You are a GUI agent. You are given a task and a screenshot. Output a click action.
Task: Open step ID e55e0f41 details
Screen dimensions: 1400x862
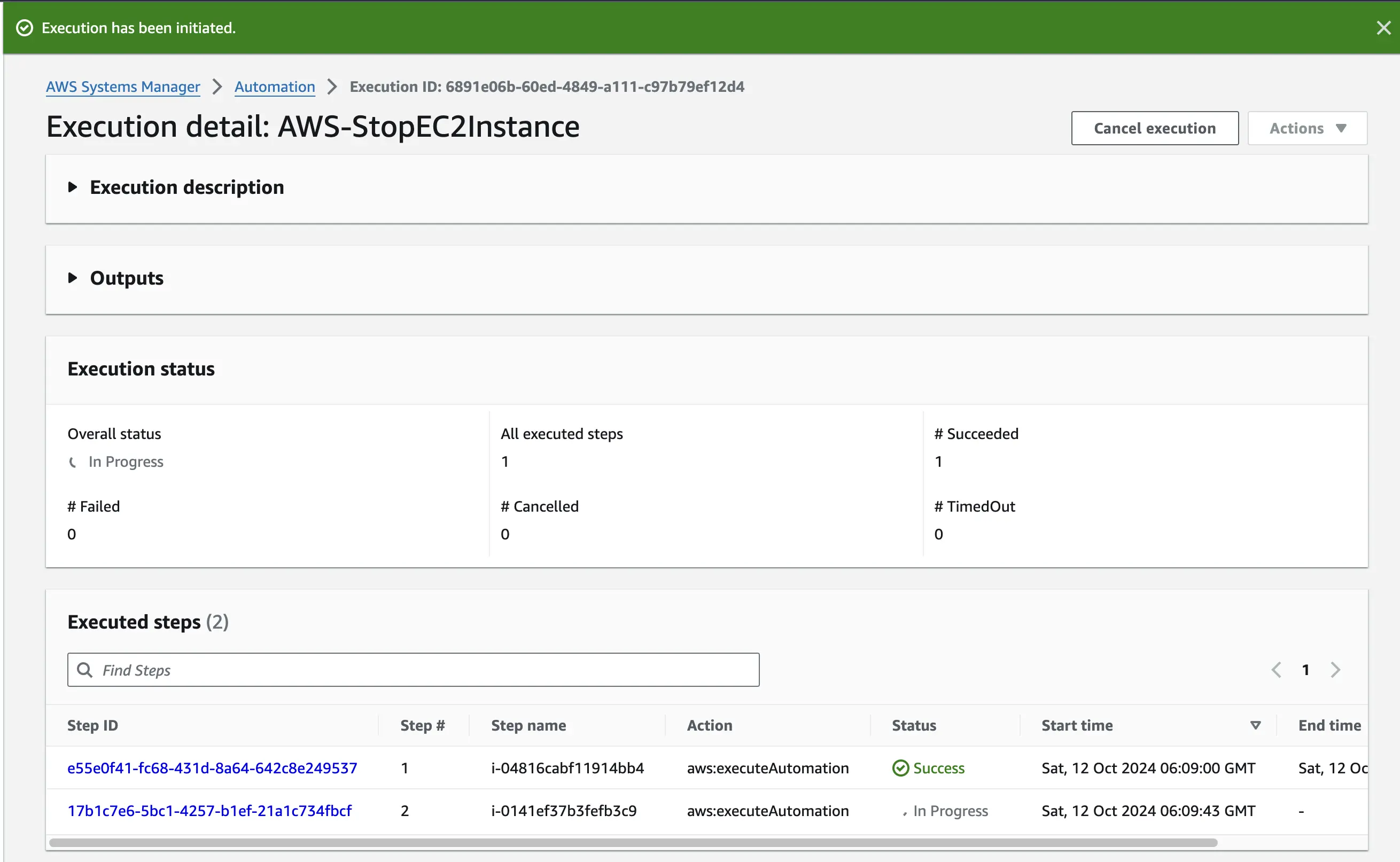(x=212, y=767)
